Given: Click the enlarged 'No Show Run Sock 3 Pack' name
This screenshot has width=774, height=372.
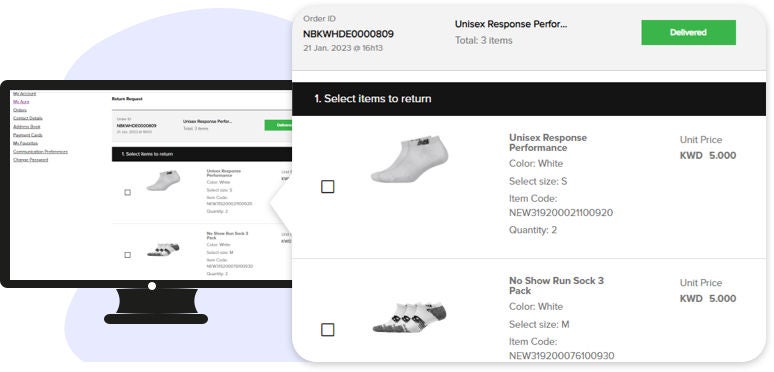Looking at the screenshot, I should coord(556,286).
